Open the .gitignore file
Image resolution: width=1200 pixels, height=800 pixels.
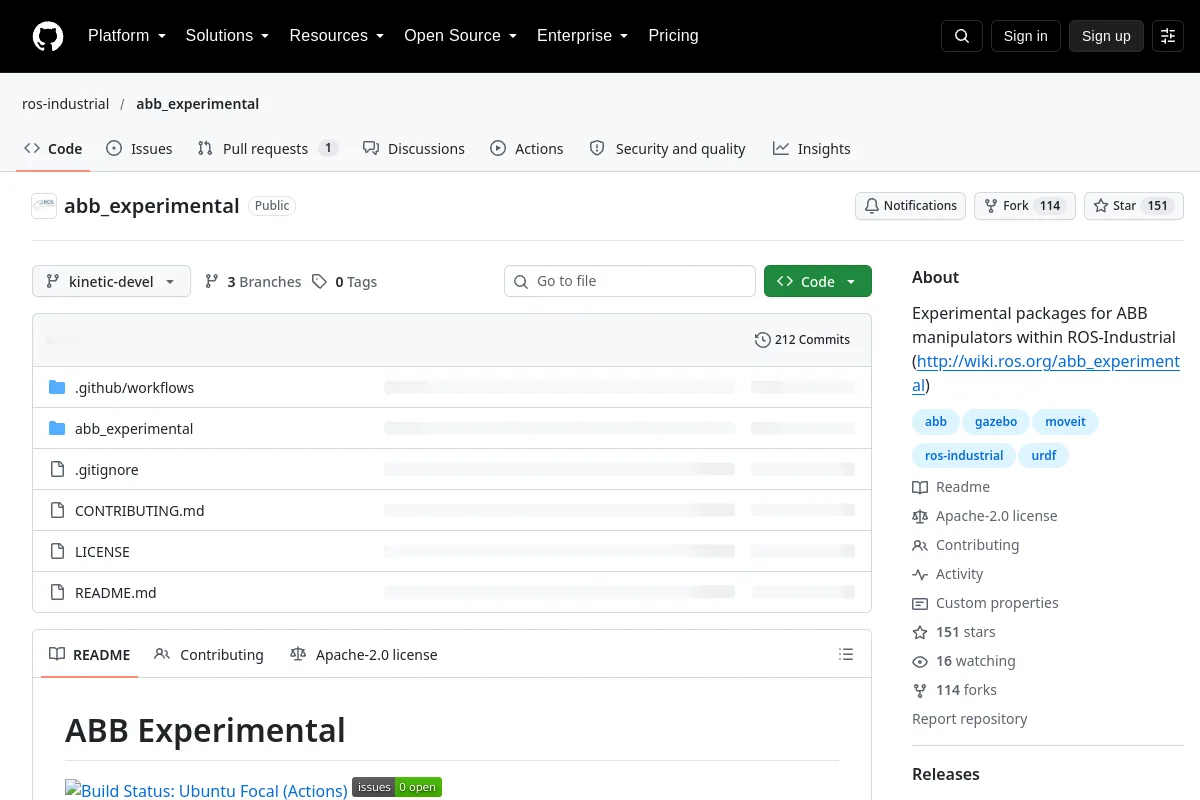click(x=107, y=470)
